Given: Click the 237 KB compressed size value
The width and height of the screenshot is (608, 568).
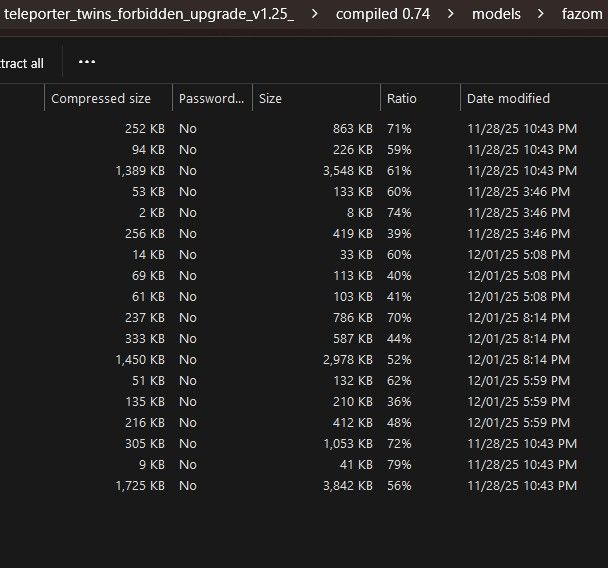Looking at the screenshot, I should point(145,318).
